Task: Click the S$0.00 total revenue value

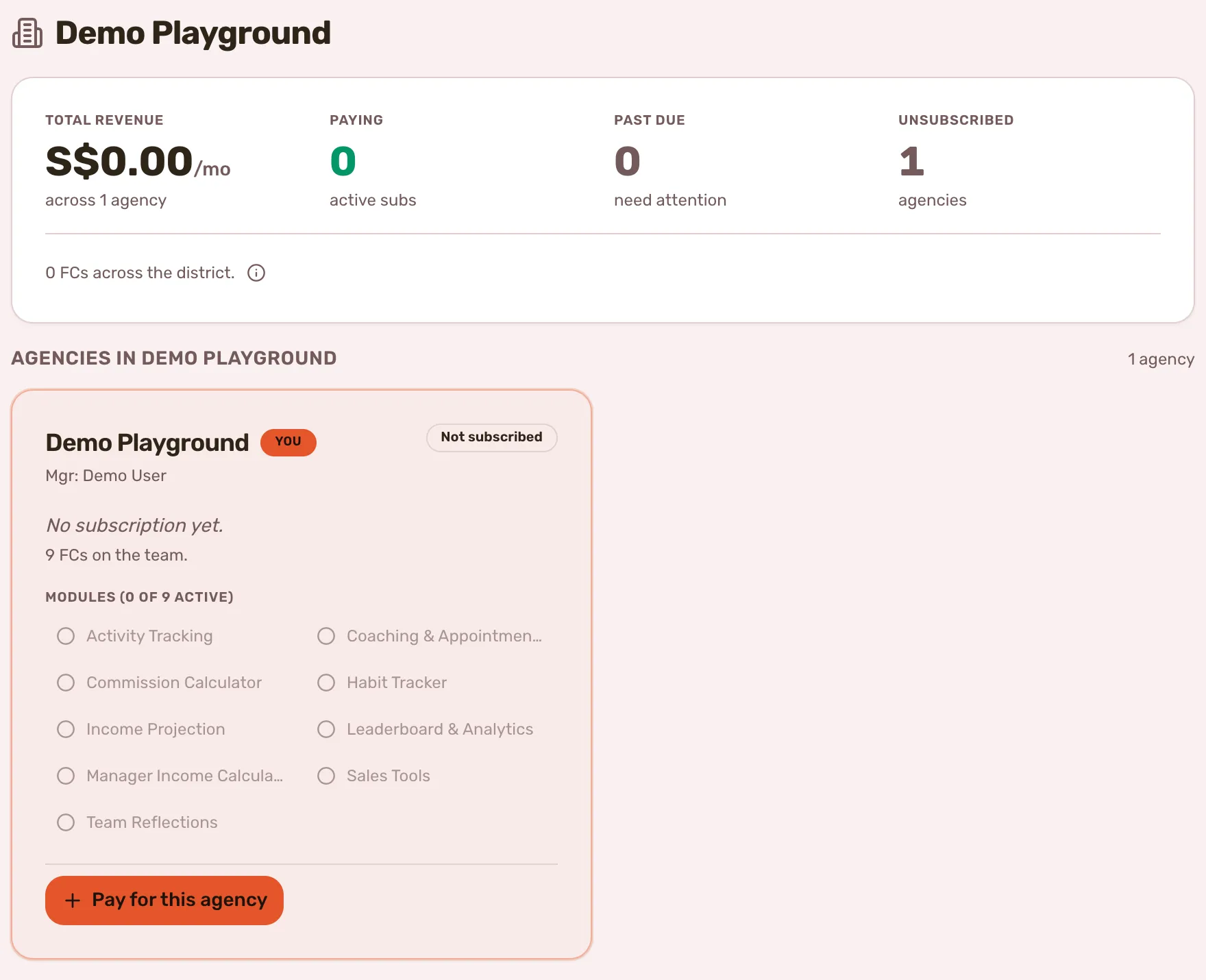Action: click(x=119, y=161)
